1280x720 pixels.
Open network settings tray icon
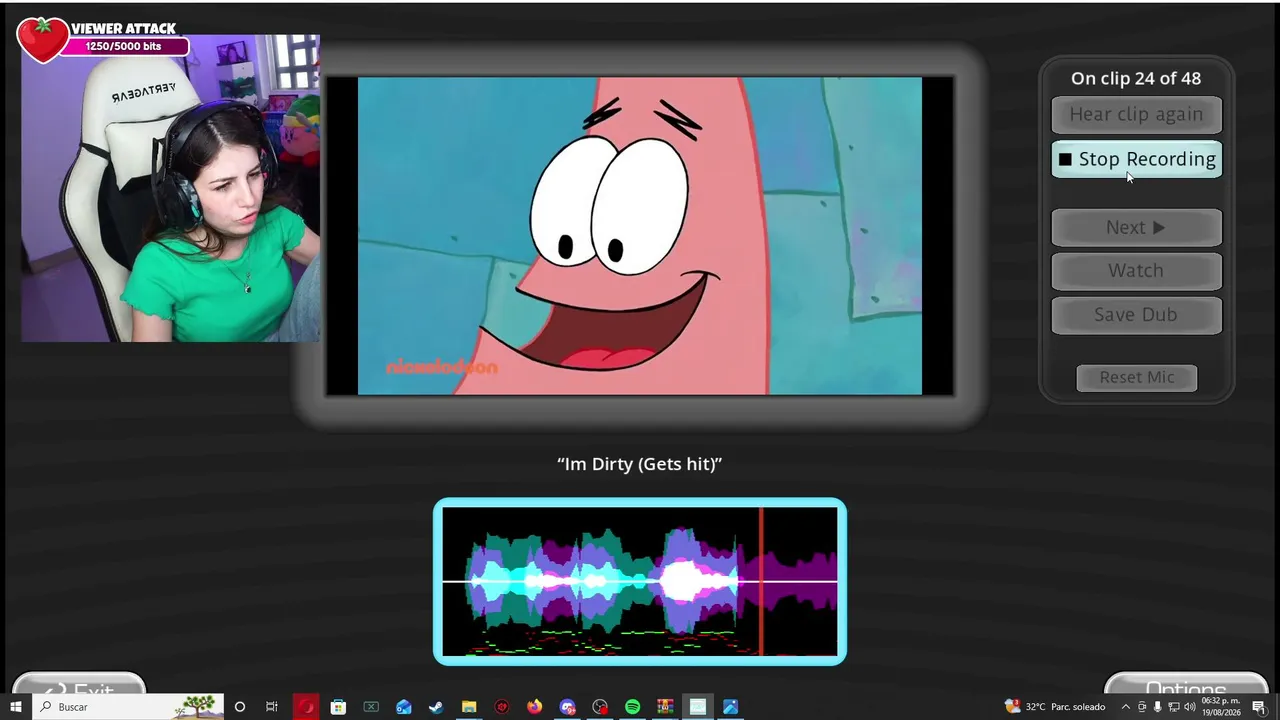pyautogui.click(x=1174, y=707)
